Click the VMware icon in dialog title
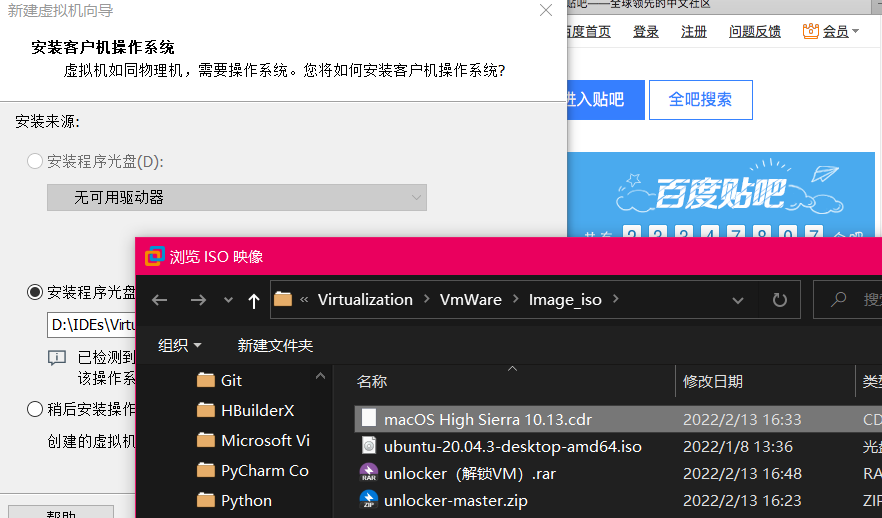 155,256
